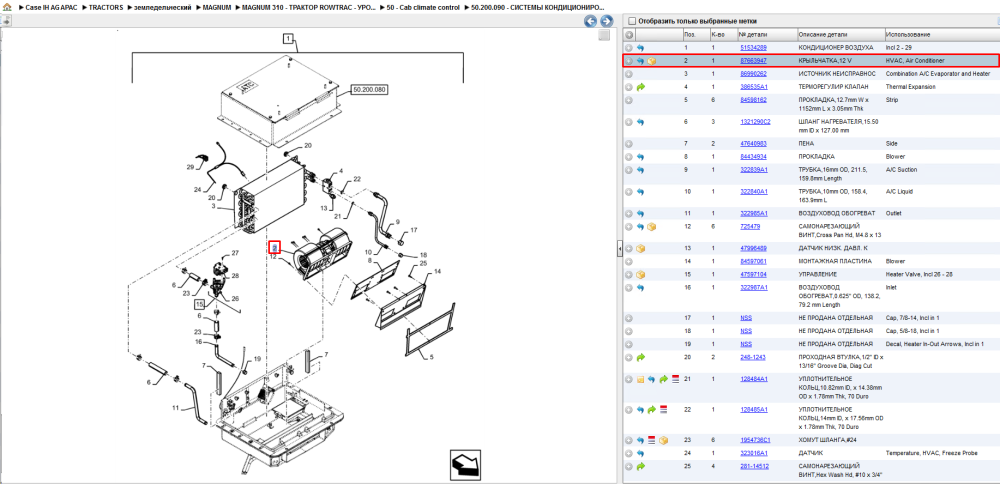Click the package box icon in row 12
The height and width of the screenshot is (484, 1000).
click(652, 226)
